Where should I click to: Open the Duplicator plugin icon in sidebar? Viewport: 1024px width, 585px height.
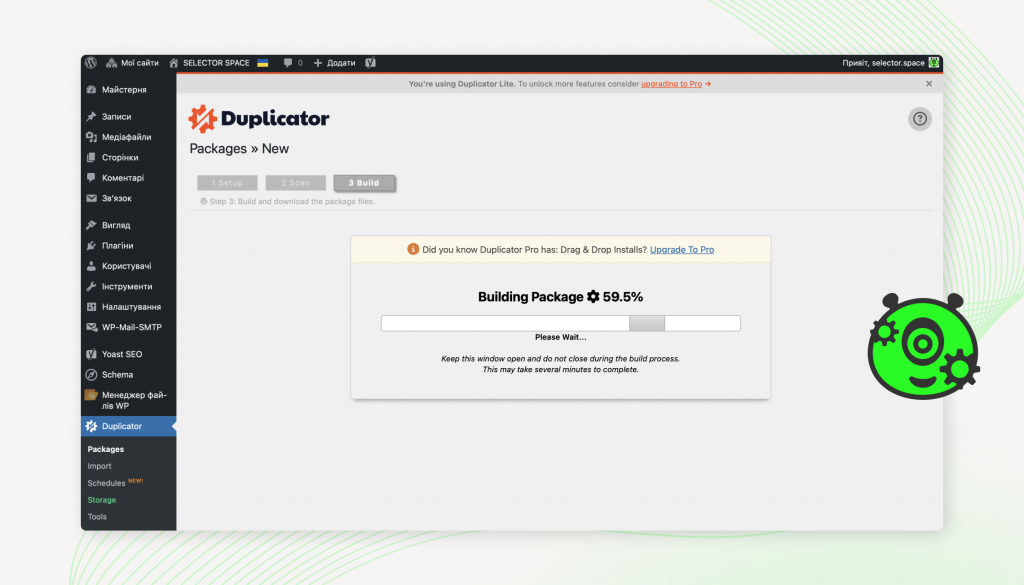[x=90, y=425]
